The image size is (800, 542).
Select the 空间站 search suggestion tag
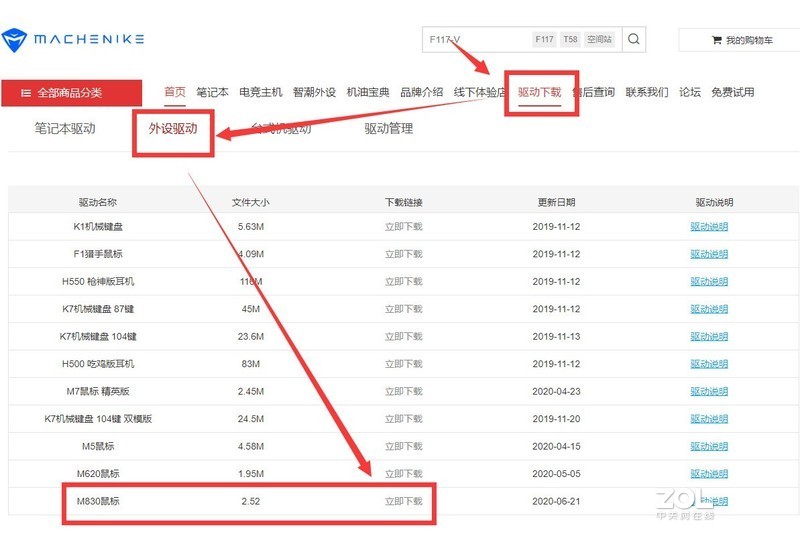pyautogui.click(x=599, y=39)
